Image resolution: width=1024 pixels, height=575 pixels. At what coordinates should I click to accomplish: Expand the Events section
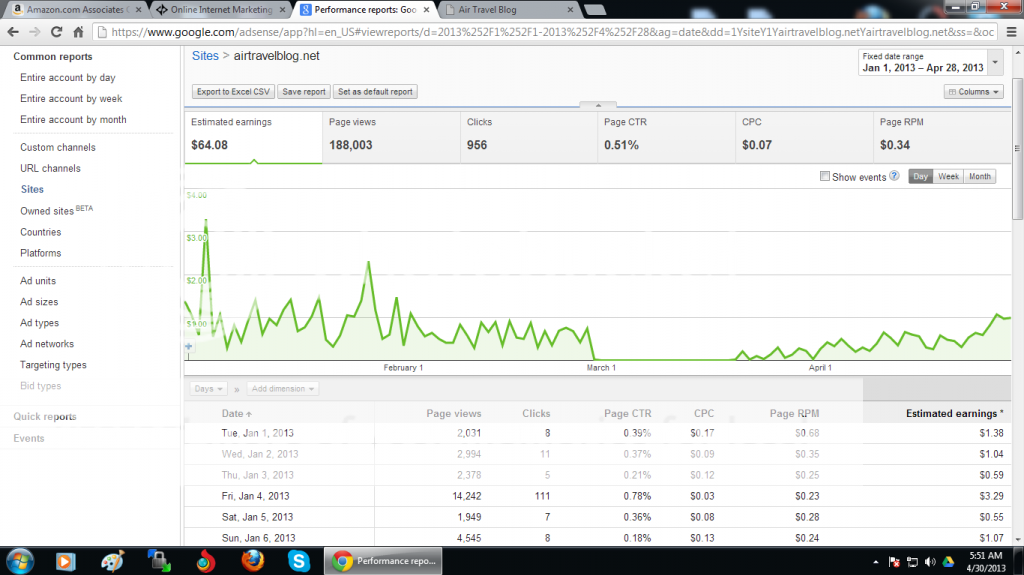click(x=29, y=438)
